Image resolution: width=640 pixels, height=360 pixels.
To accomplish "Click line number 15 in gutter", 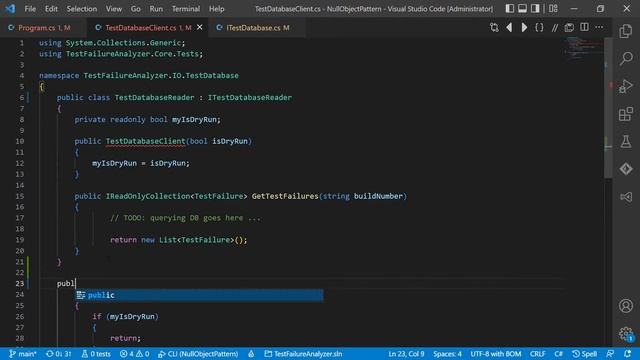I will (20, 196).
